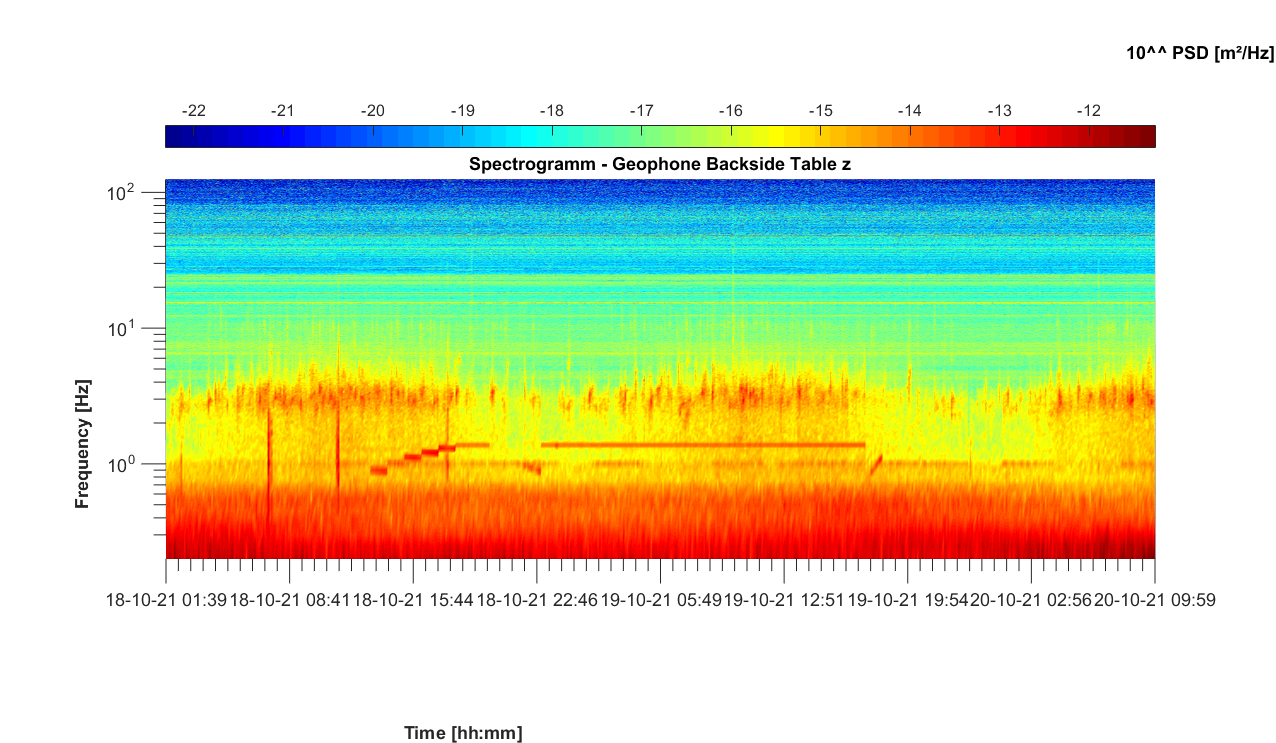The width and height of the screenshot is (1276, 743).
Task: Select the colorbar tick label "-12"
Action: pos(1089,110)
